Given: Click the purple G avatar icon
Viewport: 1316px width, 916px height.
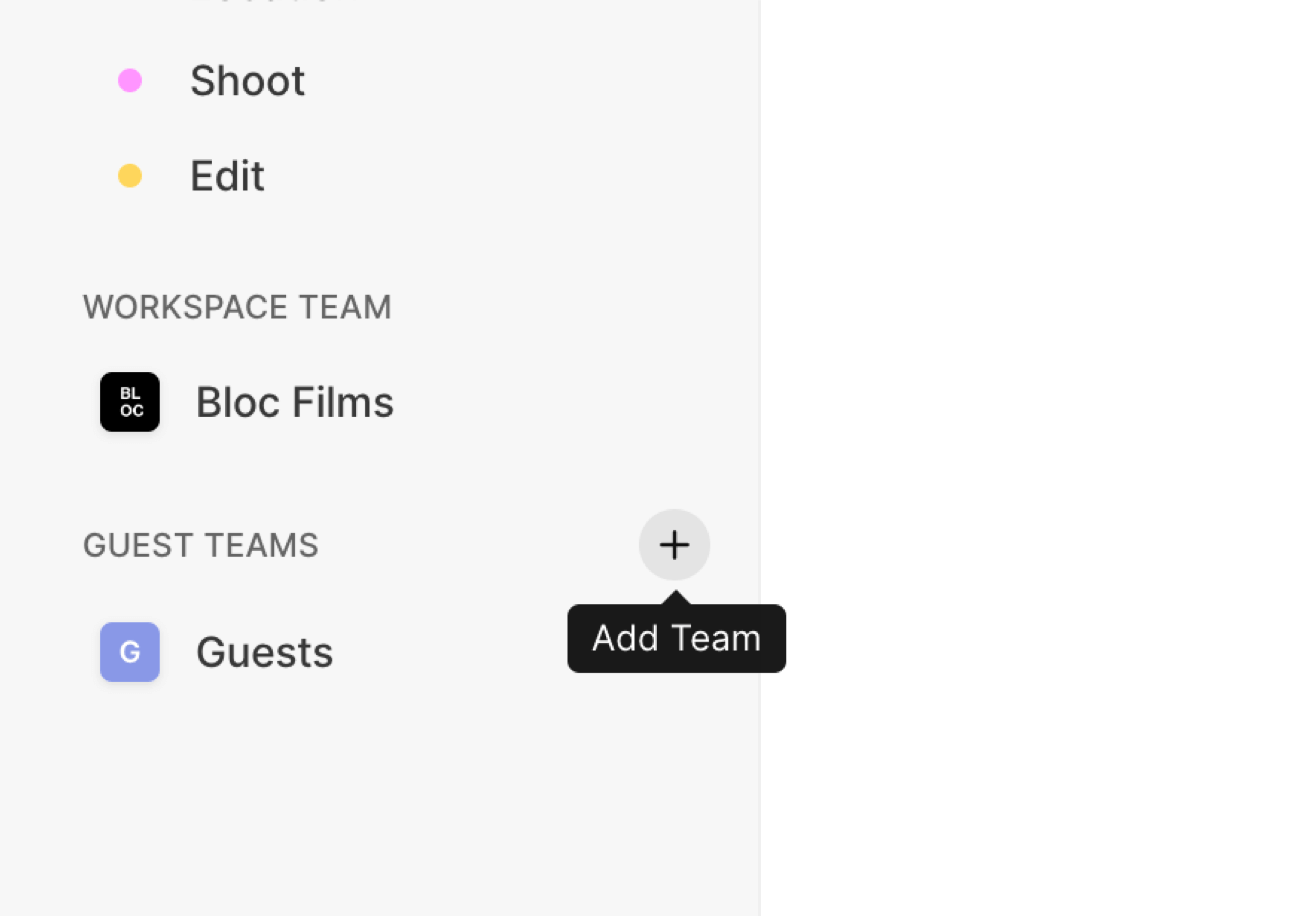Looking at the screenshot, I should pyautogui.click(x=130, y=652).
